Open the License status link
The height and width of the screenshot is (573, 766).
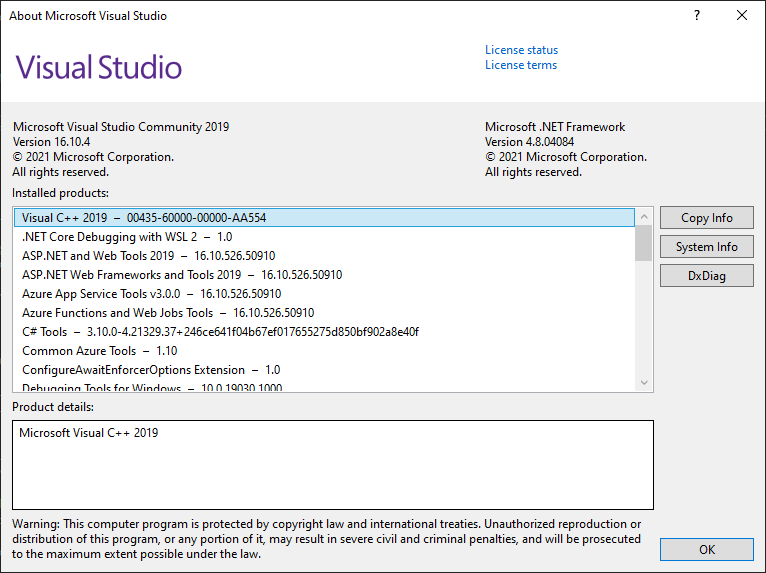(521, 50)
